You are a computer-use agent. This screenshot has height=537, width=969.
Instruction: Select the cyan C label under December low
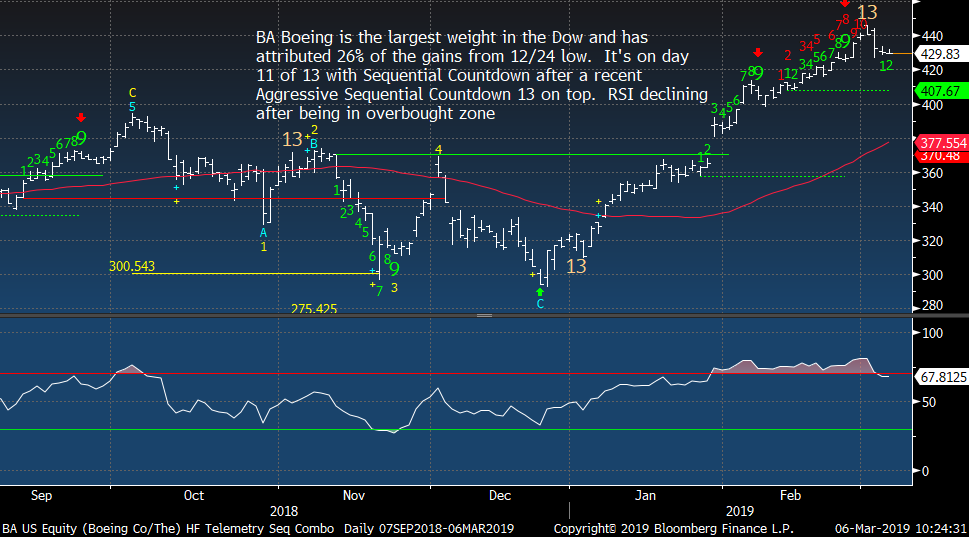(540, 304)
